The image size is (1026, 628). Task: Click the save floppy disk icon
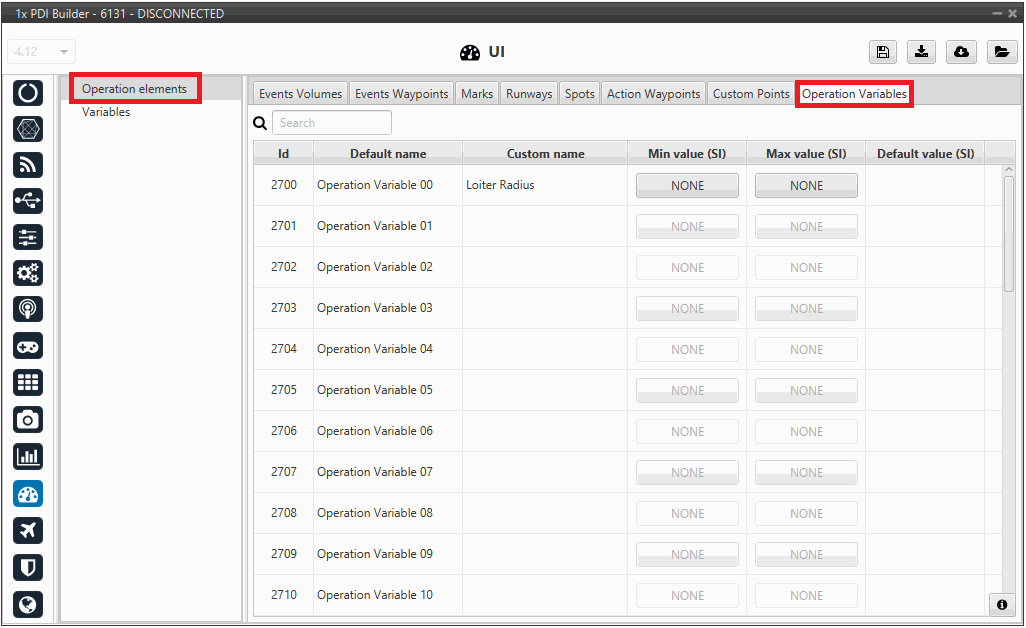pyautogui.click(x=882, y=52)
